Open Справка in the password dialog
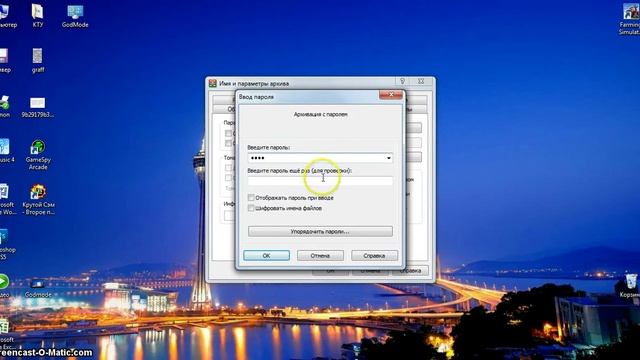The image size is (640, 360). click(374, 256)
